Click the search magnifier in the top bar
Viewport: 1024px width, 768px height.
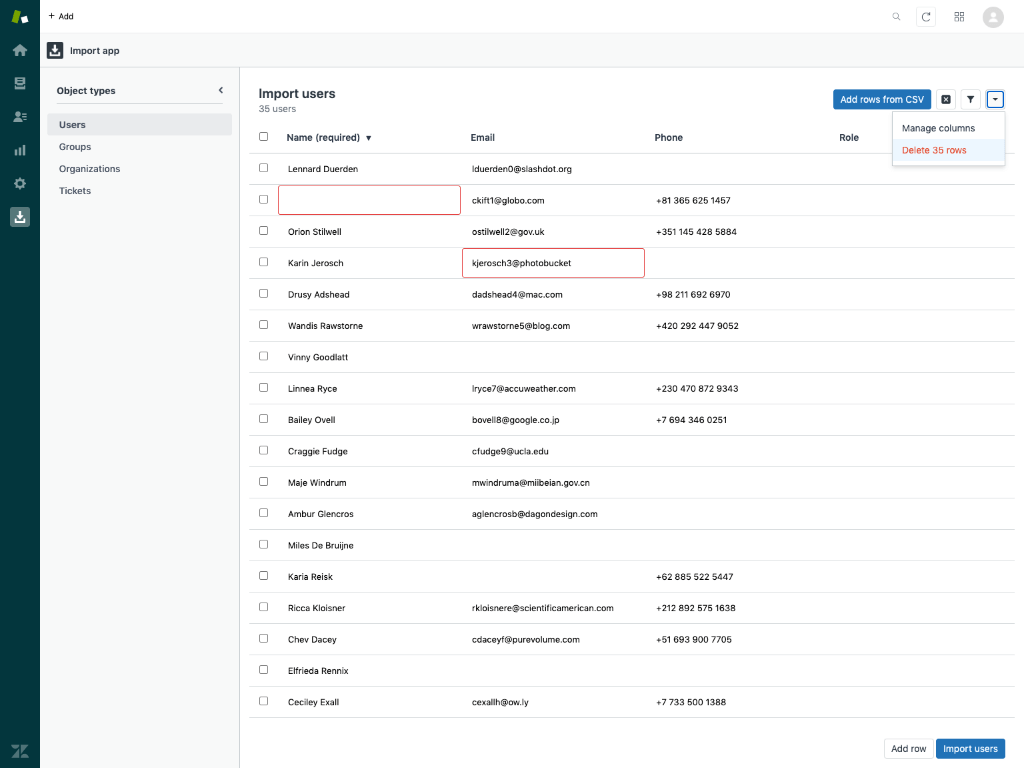coord(896,16)
